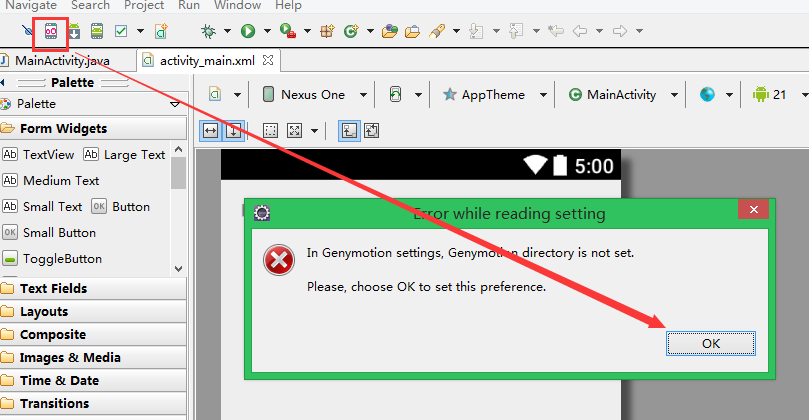Click OK in the Genymotion error dialog

coord(710,344)
